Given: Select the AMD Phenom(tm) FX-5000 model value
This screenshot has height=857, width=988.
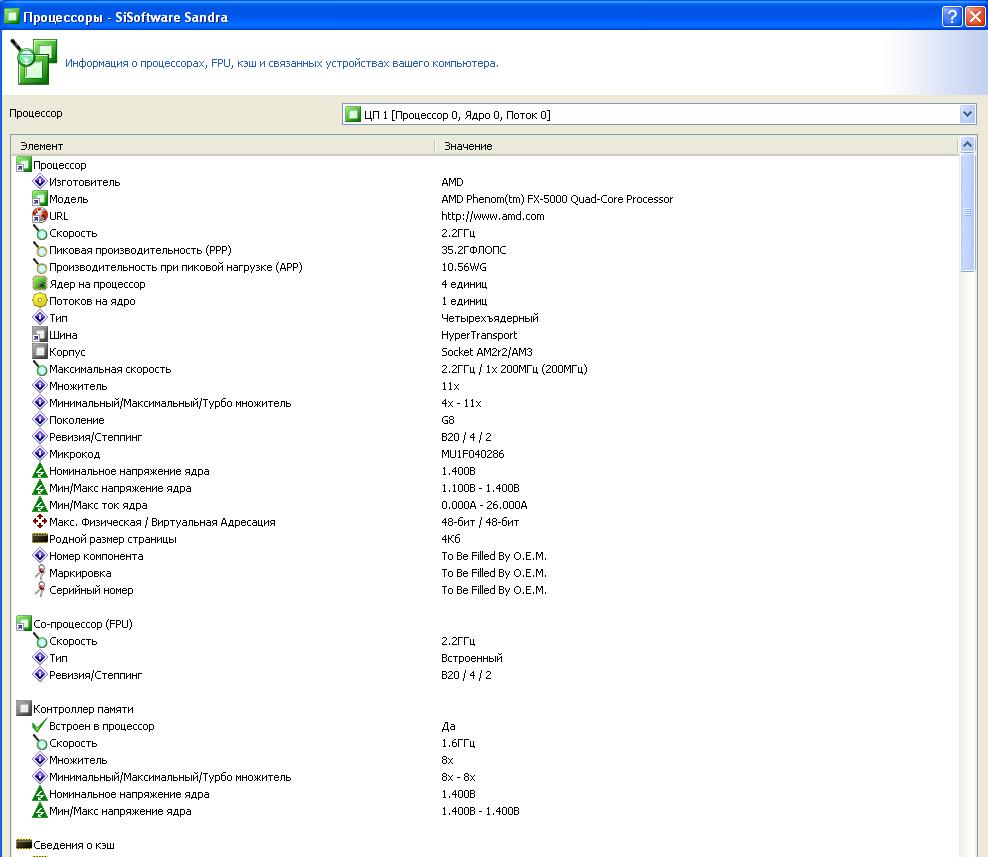Looking at the screenshot, I should click(557, 199).
